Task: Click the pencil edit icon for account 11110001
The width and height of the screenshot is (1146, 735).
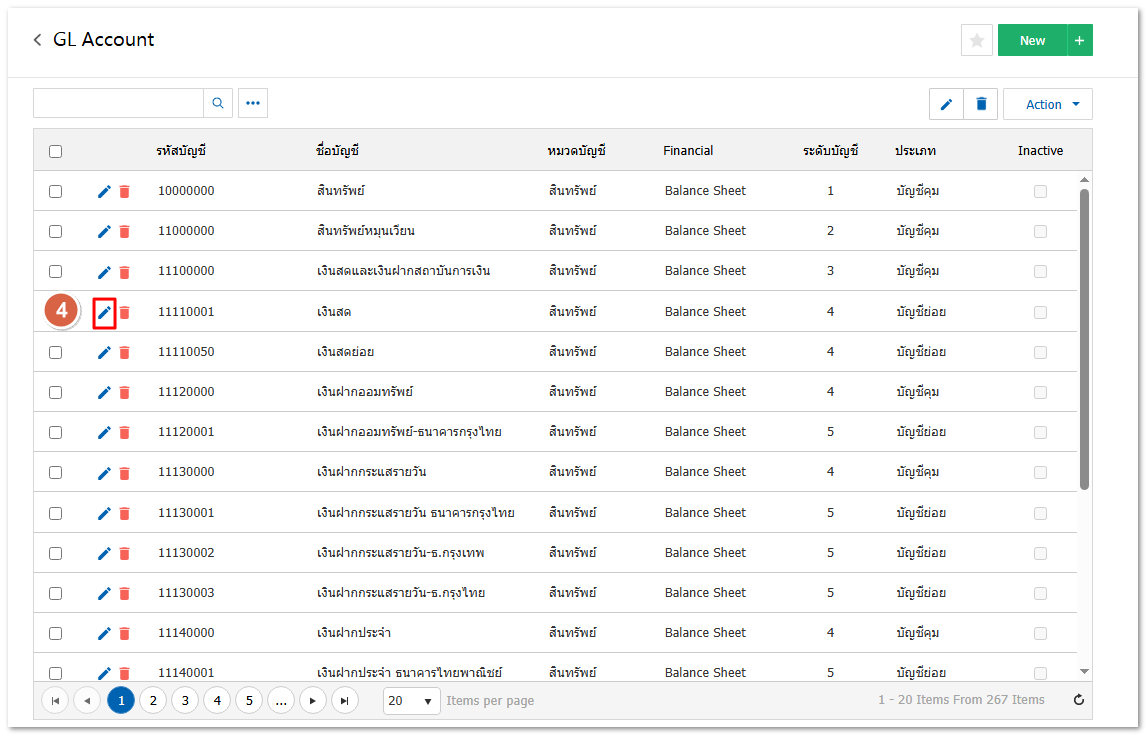Action: tap(104, 312)
